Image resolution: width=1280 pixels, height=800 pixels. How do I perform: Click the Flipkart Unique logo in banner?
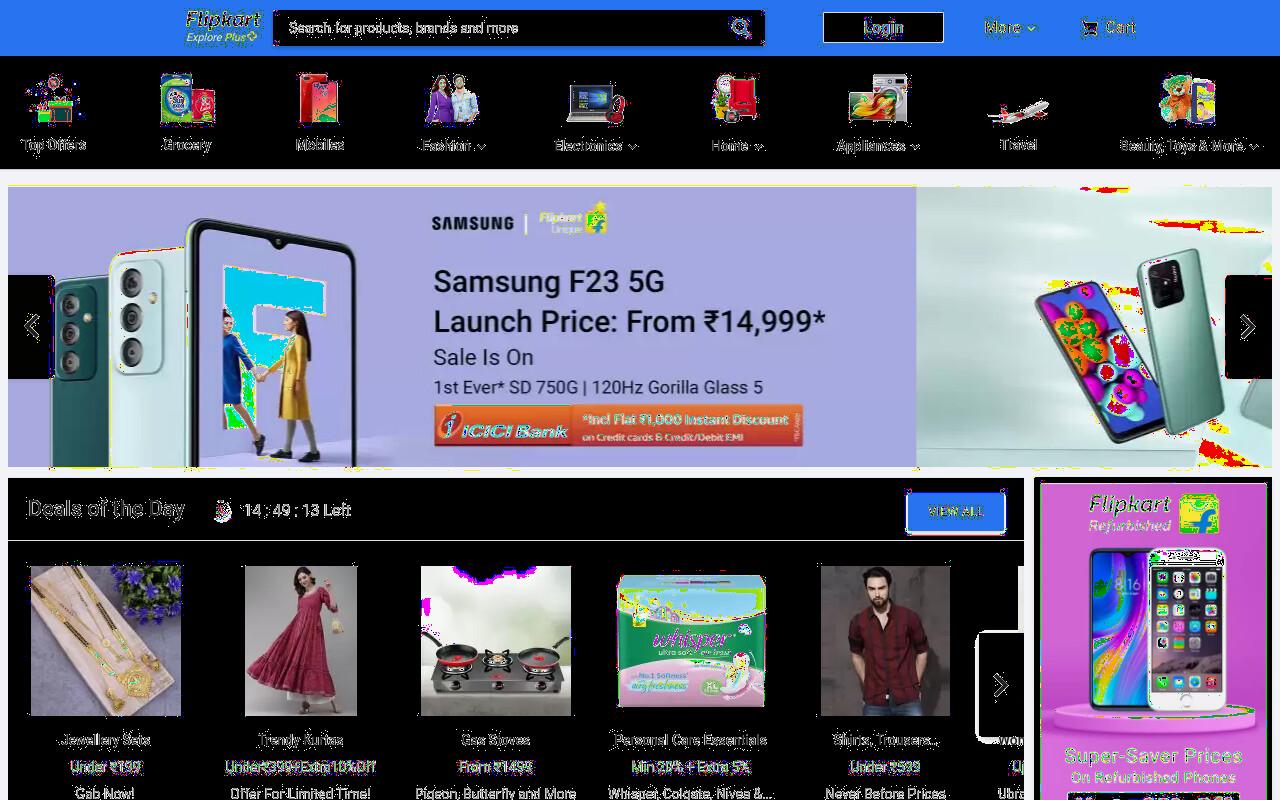point(572,220)
